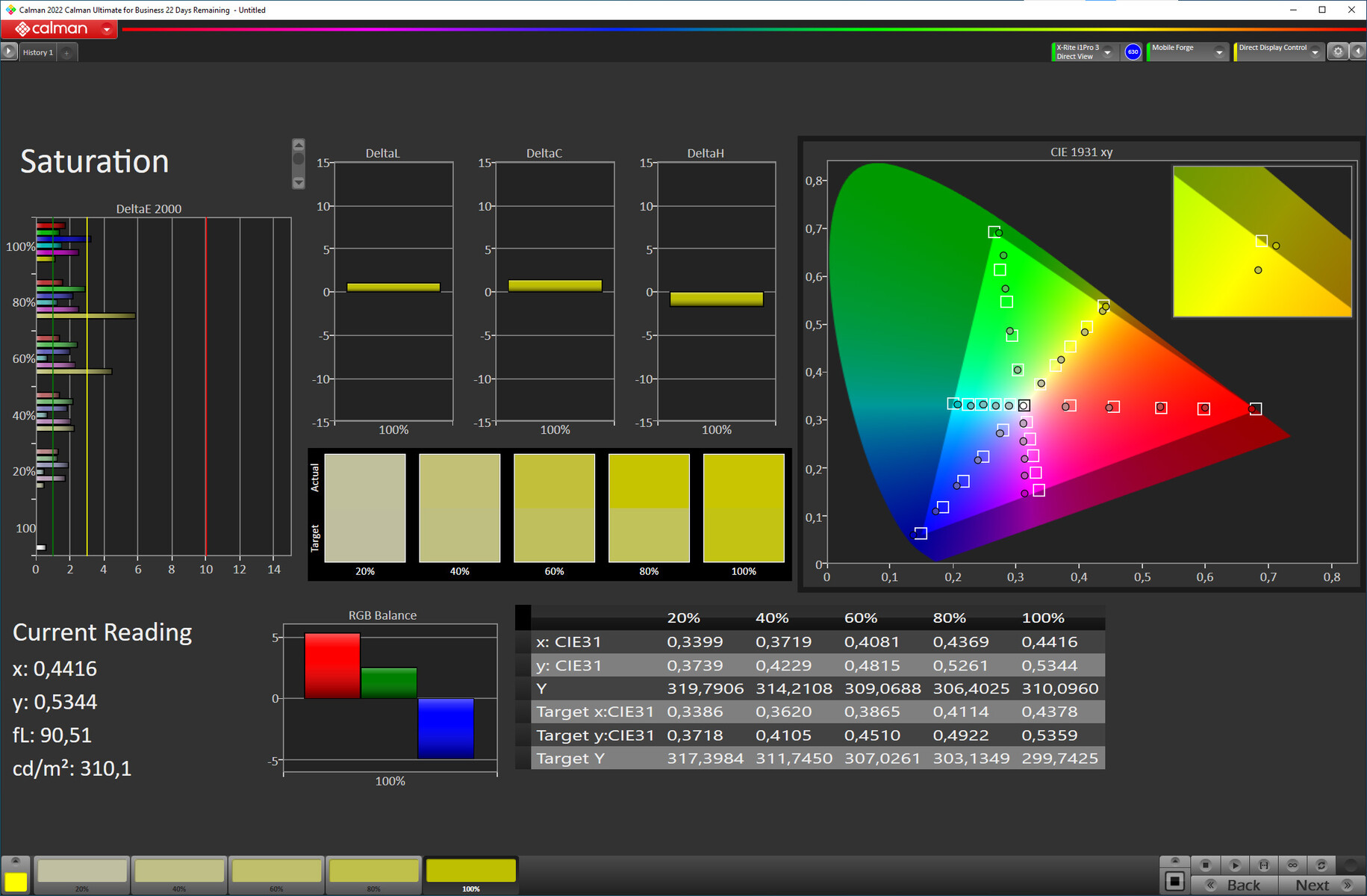Expand the Direct Display Control dropdown

(x=1315, y=52)
